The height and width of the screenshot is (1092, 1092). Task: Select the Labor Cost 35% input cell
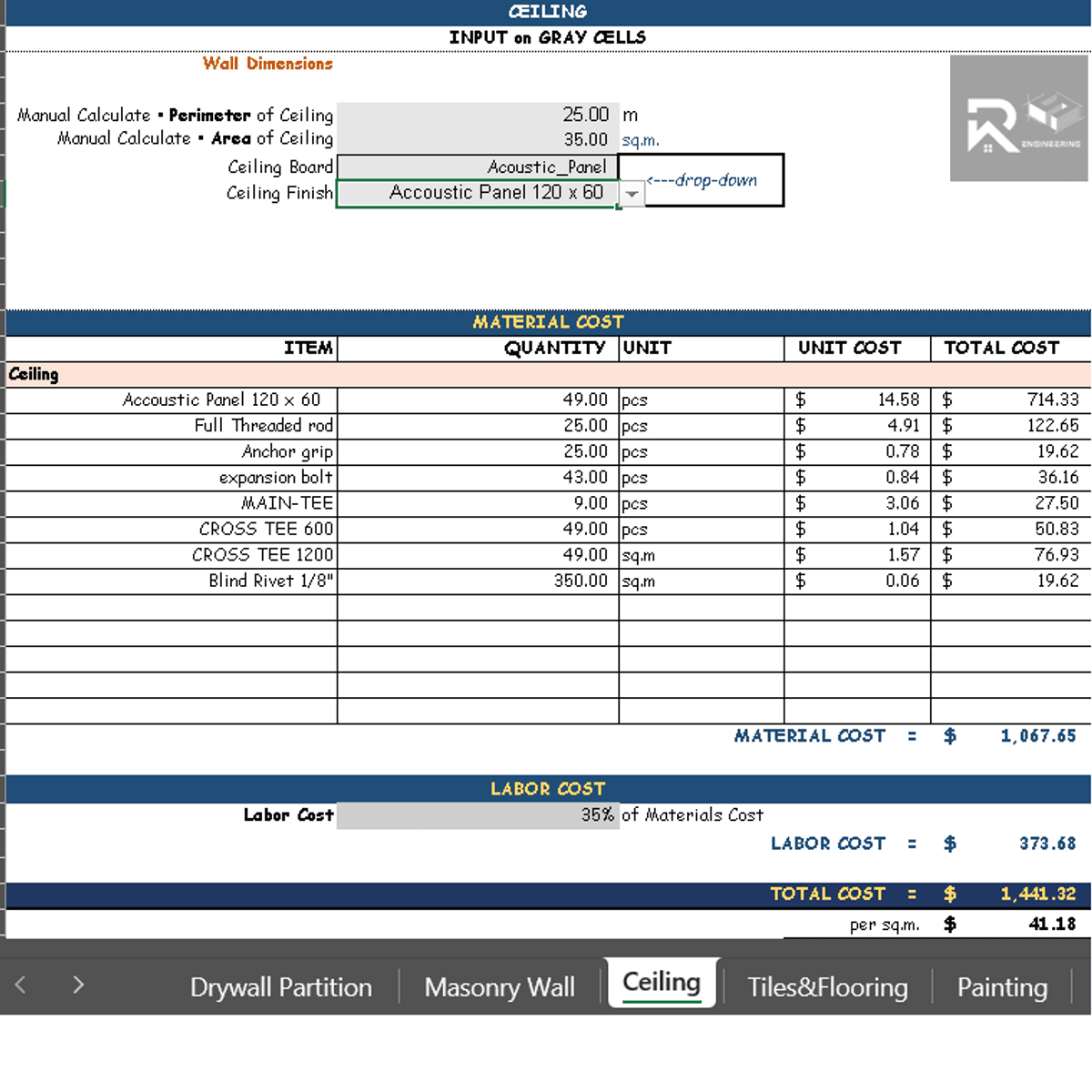pos(478,815)
